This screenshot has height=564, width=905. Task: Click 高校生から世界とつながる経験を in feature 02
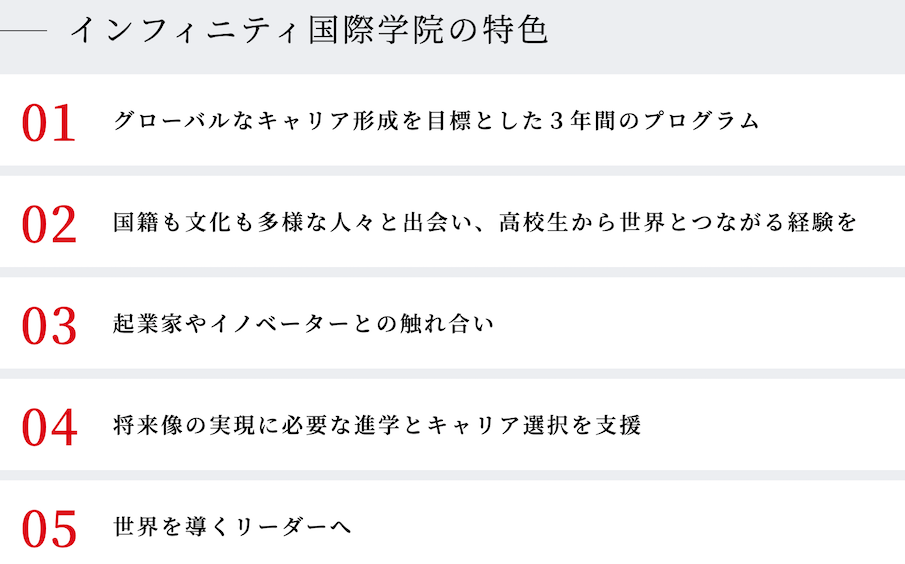point(678,222)
